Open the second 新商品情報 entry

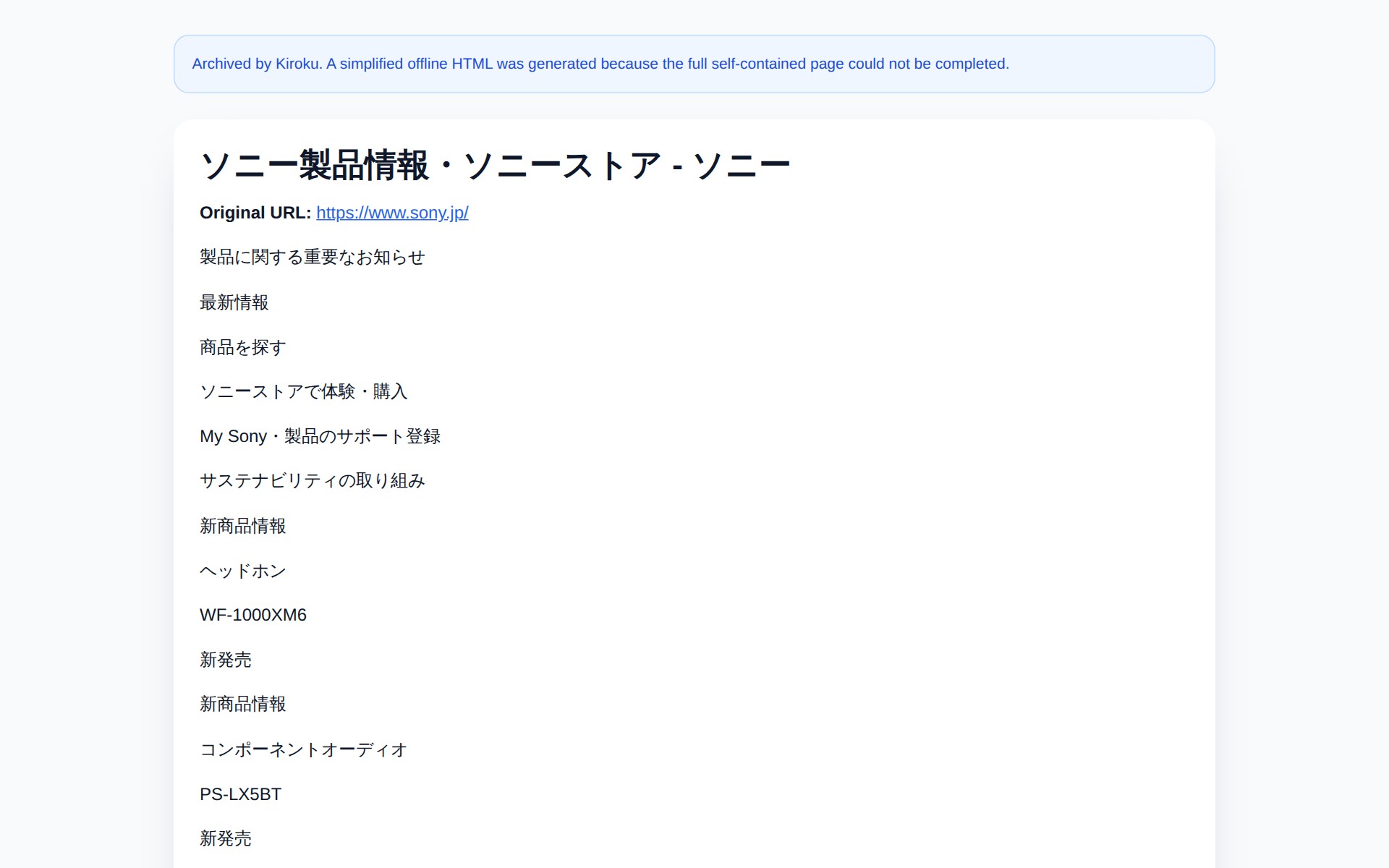coord(243,705)
